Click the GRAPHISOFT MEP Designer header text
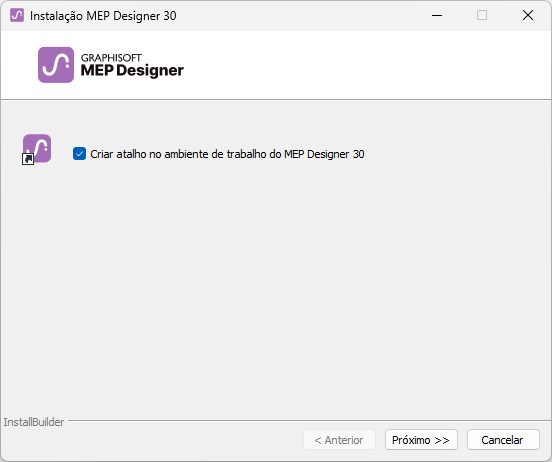 click(132, 65)
